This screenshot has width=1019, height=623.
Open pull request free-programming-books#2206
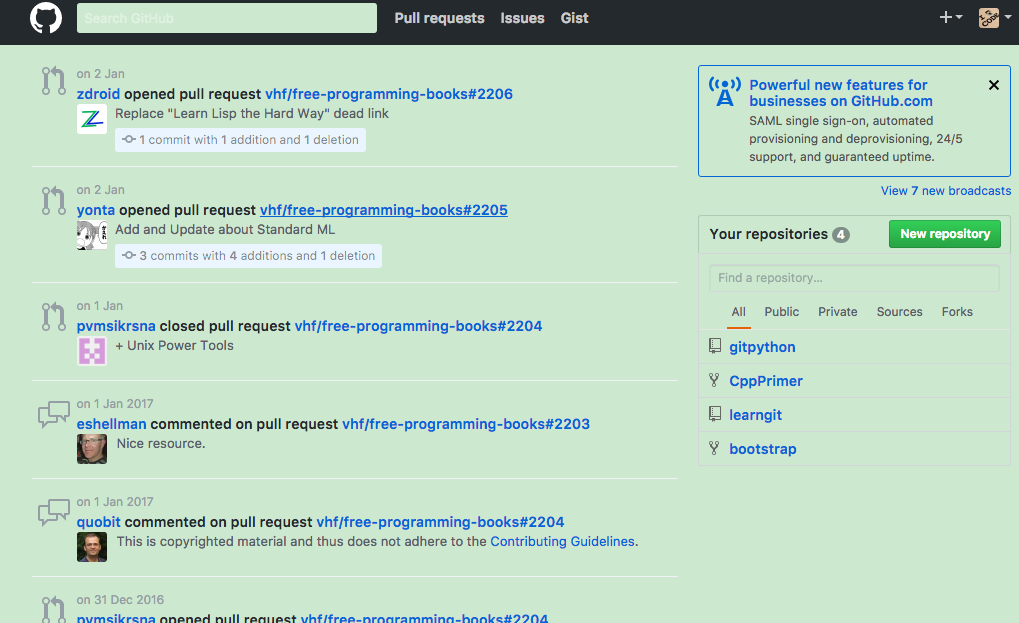point(389,94)
